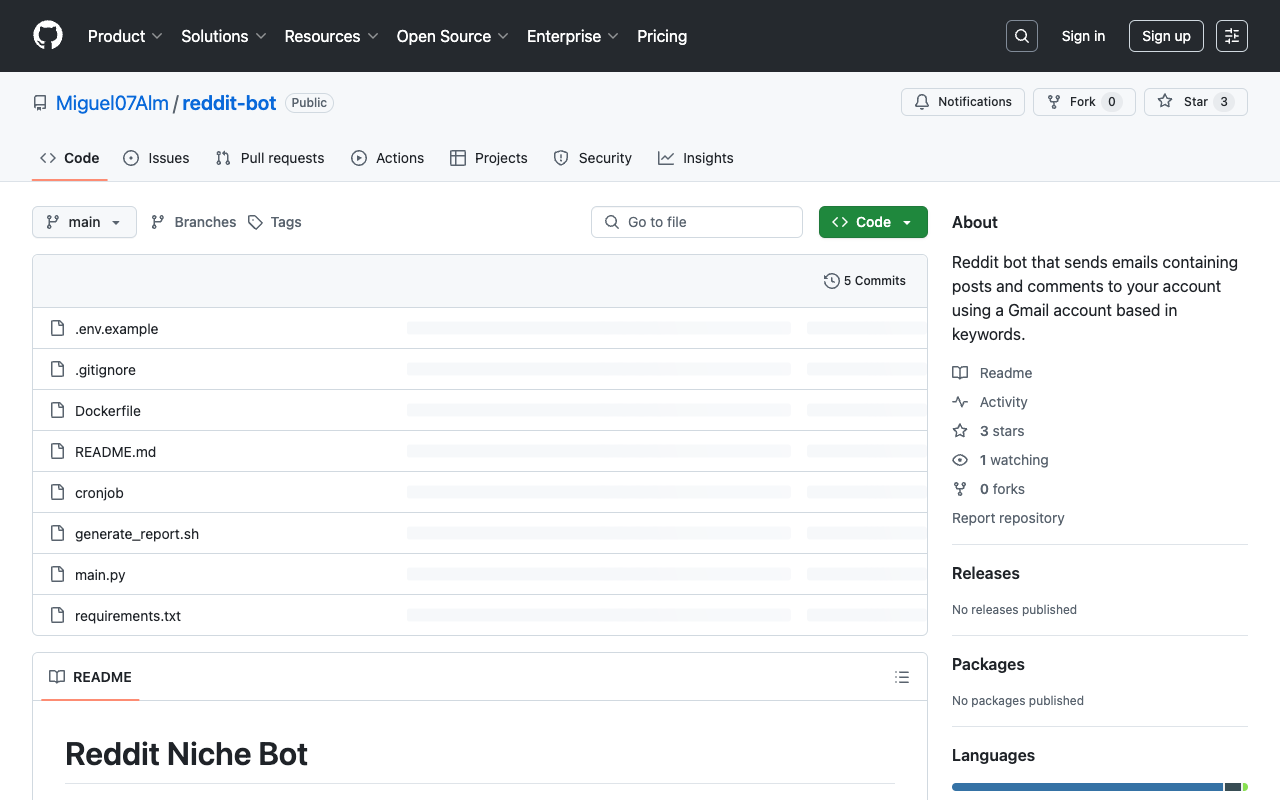This screenshot has height=800, width=1280.
Task: Click the history clock icon by 5 Commits
Action: click(831, 281)
